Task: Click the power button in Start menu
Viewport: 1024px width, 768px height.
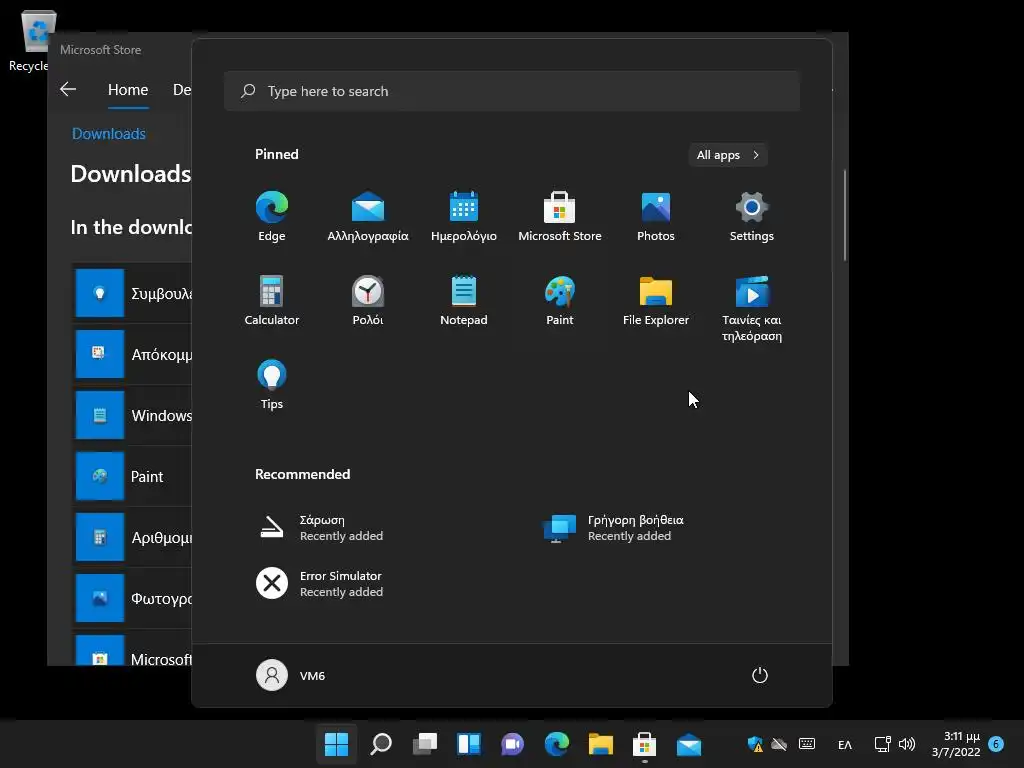Action: (x=760, y=675)
